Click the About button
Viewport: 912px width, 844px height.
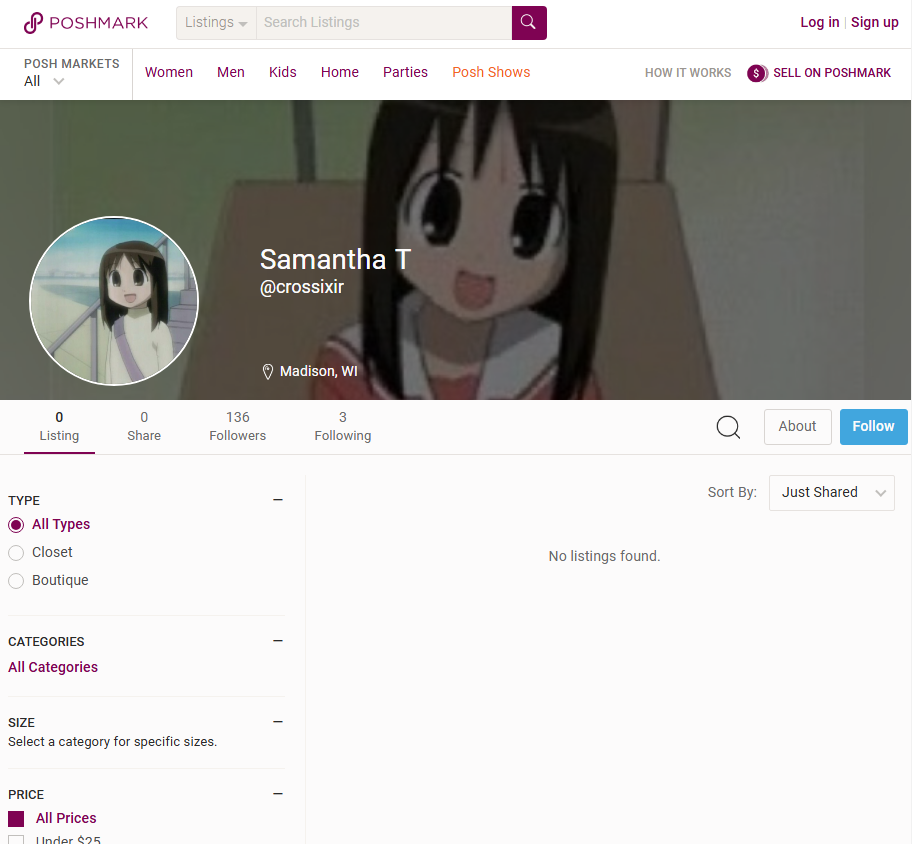coord(797,427)
